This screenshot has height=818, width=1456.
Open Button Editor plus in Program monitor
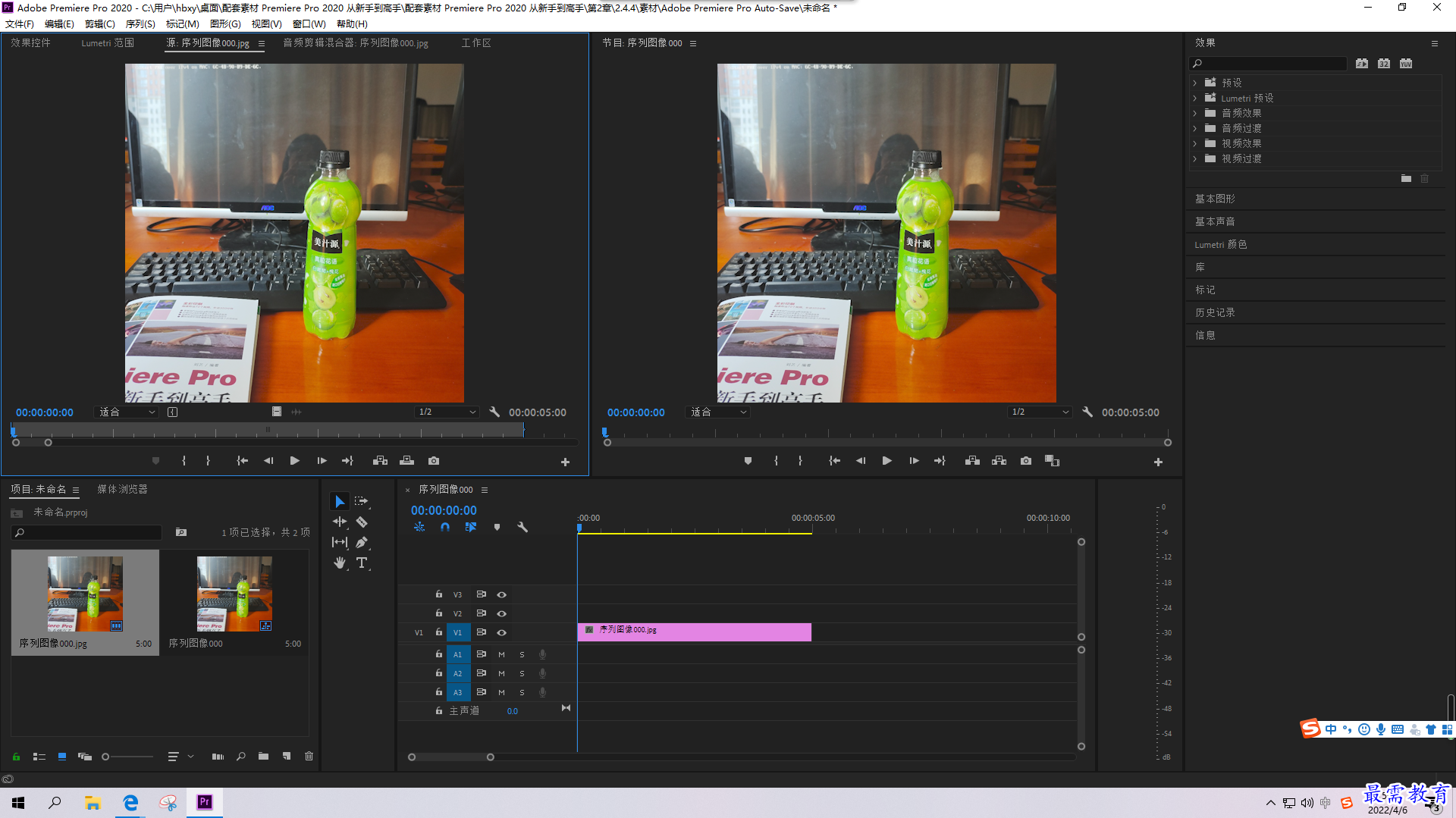[1158, 462]
